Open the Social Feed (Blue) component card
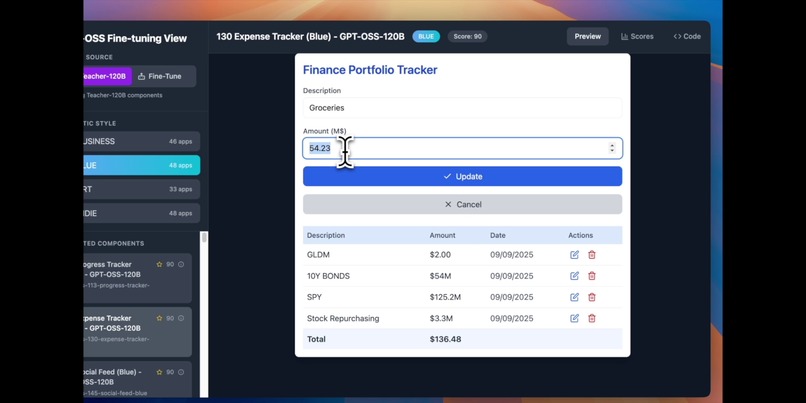This screenshot has height=403, width=806. [x=137, y=380]
